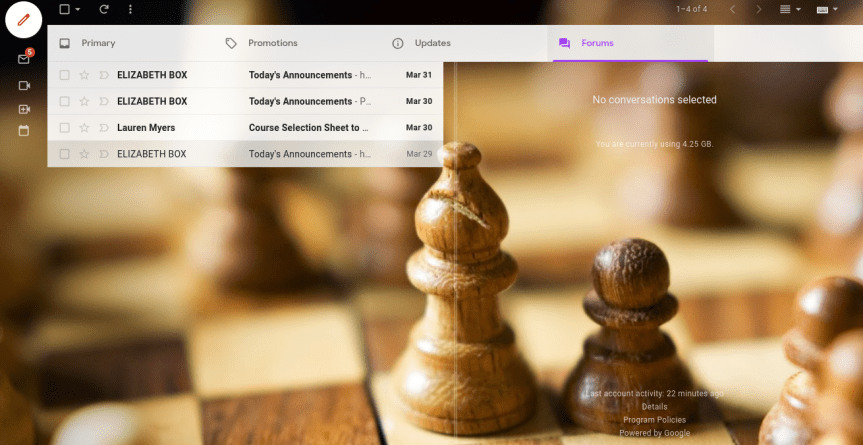The image size is (863, 445).
Task: Open the calendar icon in sidebar
Action: (24, 131)
